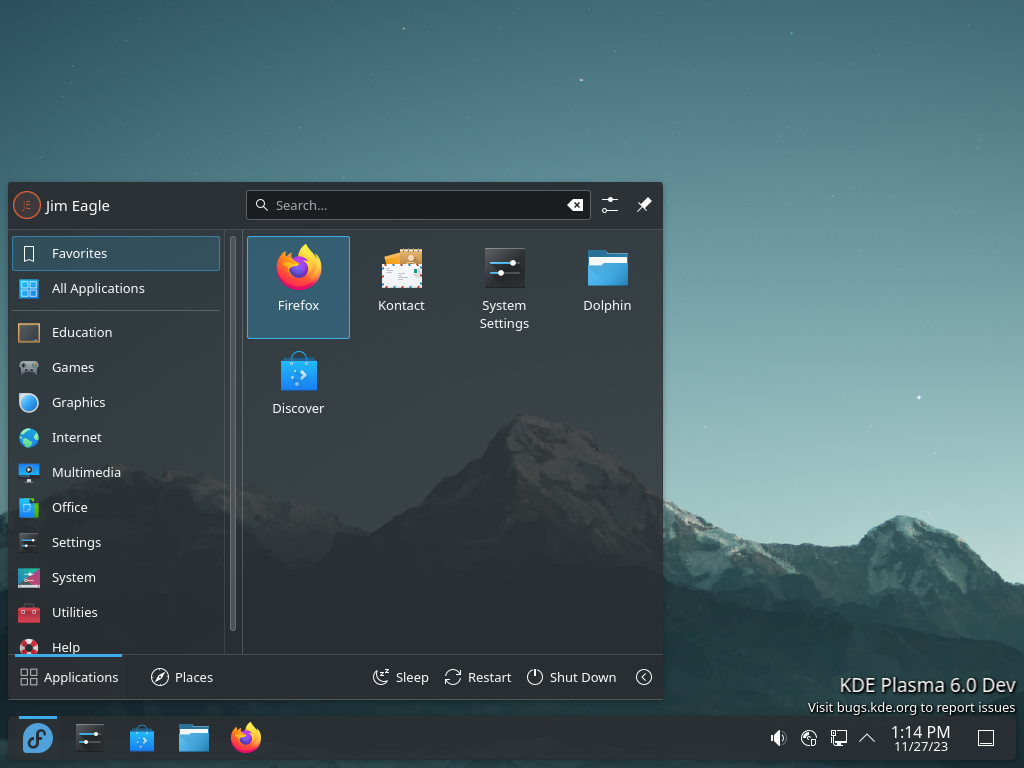
Task: Open Kontact from Favorites
Action: click(x=401, y=287)
